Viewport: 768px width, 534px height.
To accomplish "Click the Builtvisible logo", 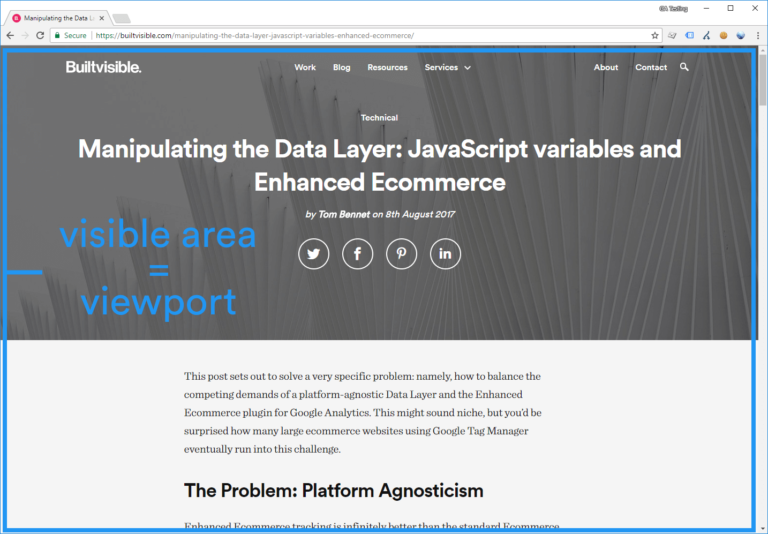I will [x=103, y=67].
